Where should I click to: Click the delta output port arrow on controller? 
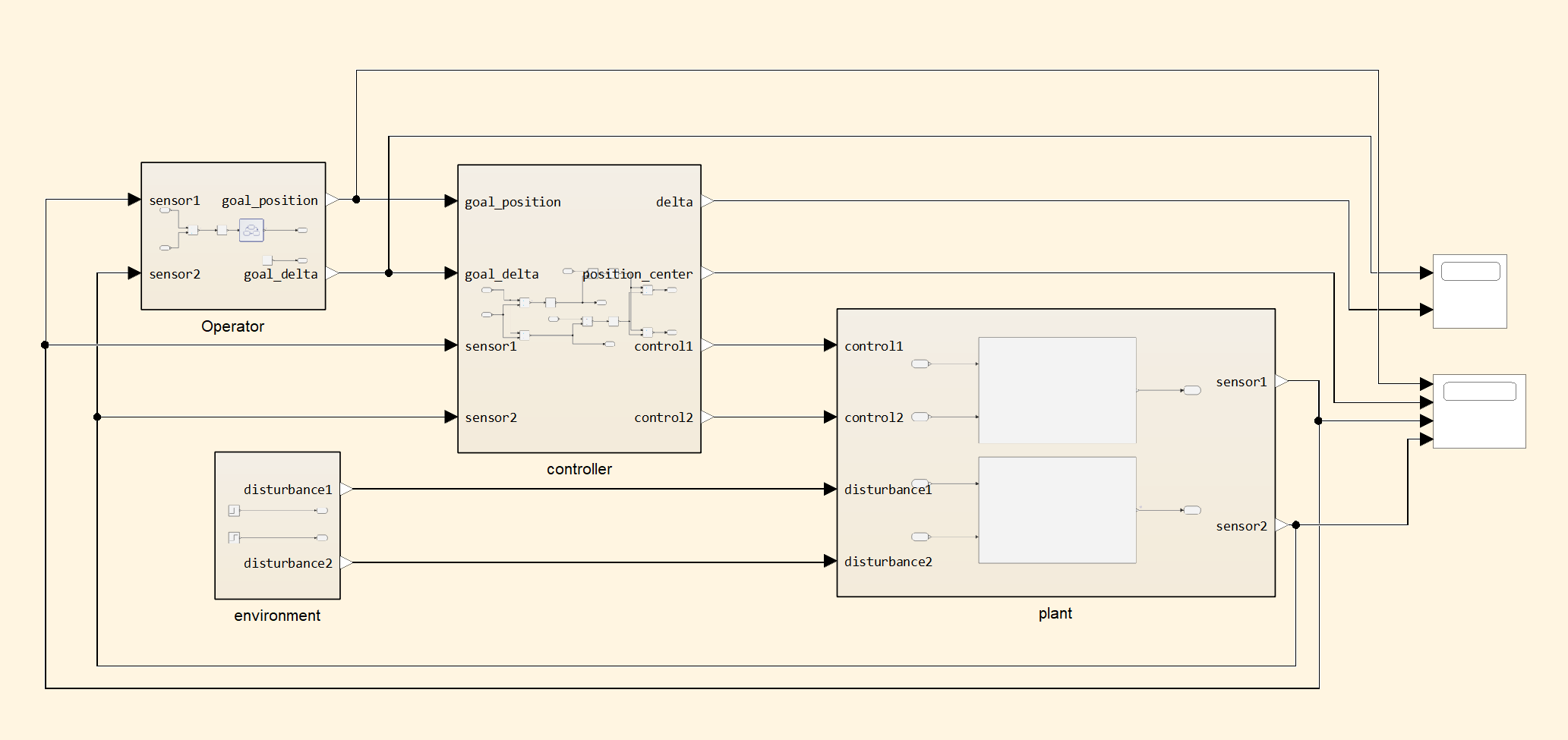tap(707, 201)
